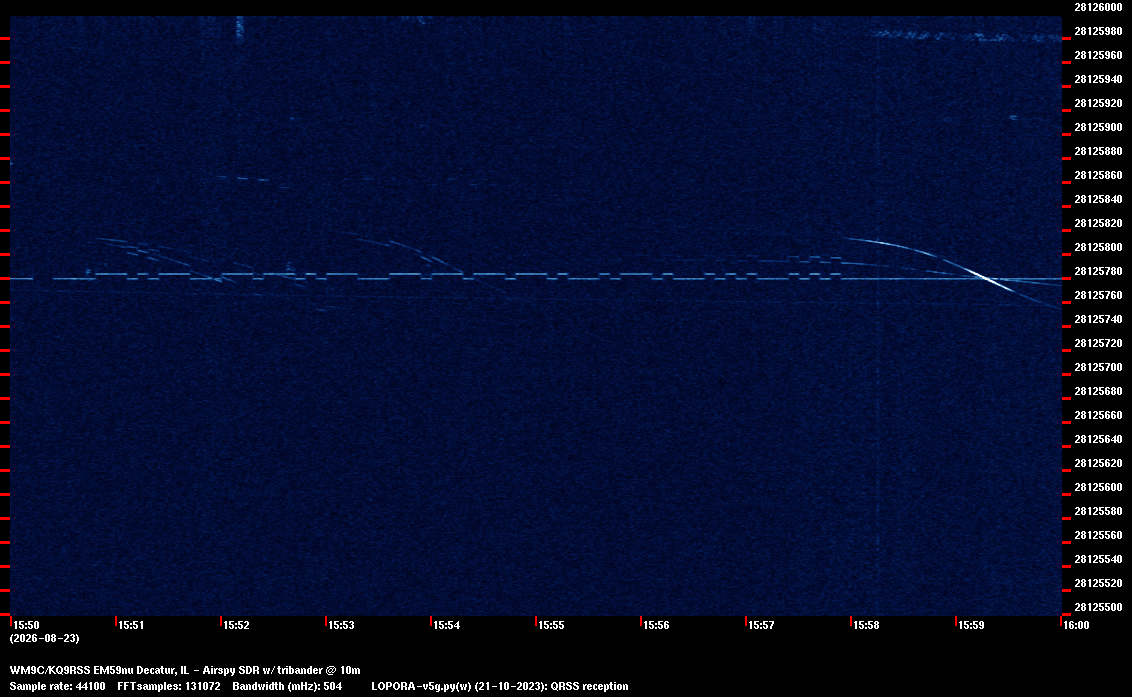Click the (2026-08-23) date text
Screen dimensions: 1132x697
[44, 638]
